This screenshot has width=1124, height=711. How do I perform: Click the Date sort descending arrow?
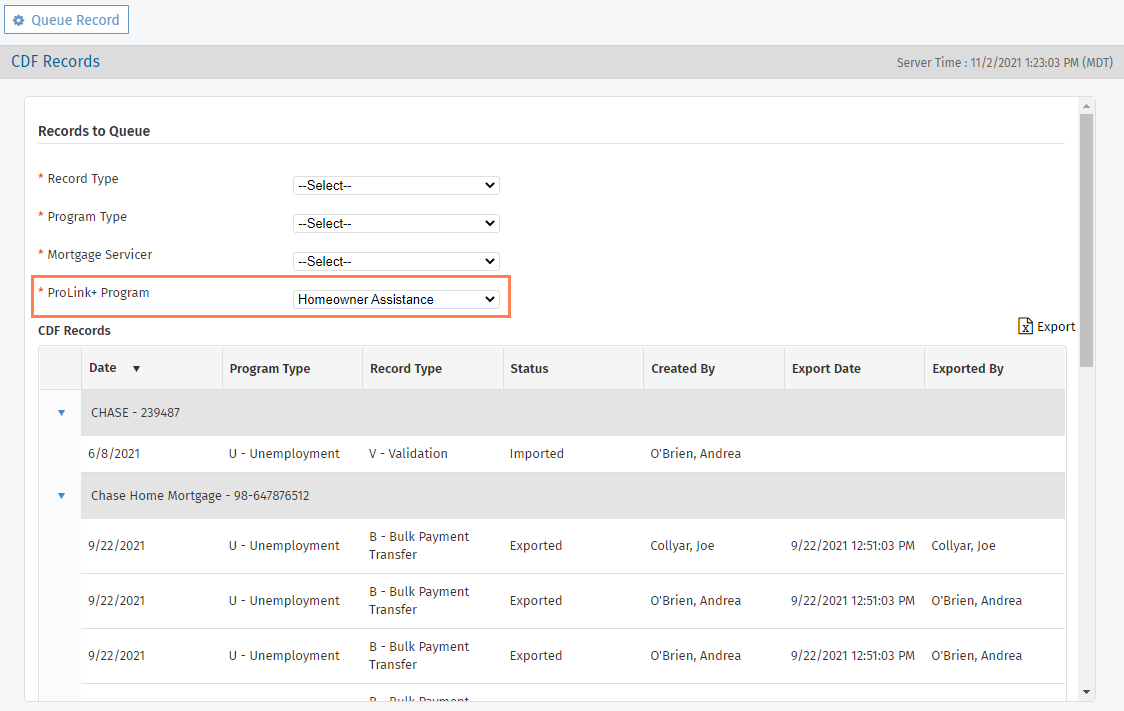click(x=136, y=368)
